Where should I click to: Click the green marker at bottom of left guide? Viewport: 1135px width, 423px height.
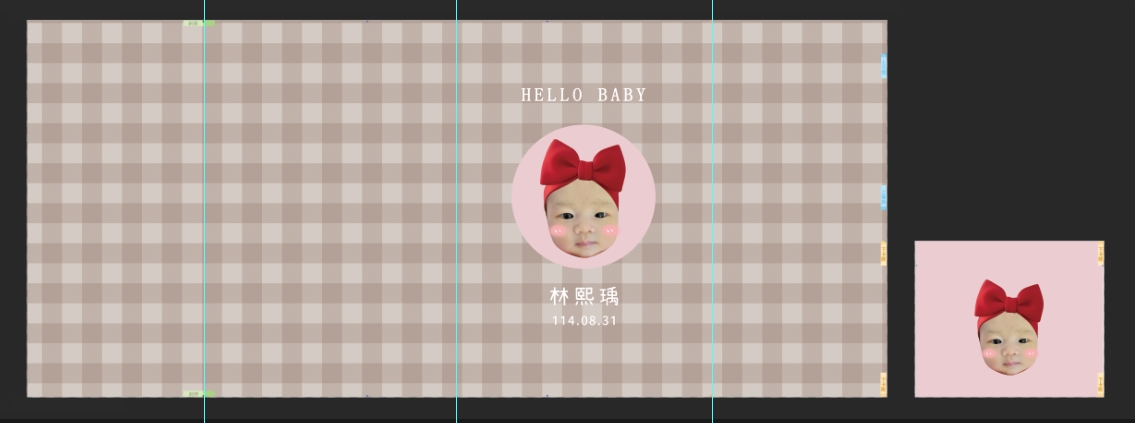[x=198, y=394]
